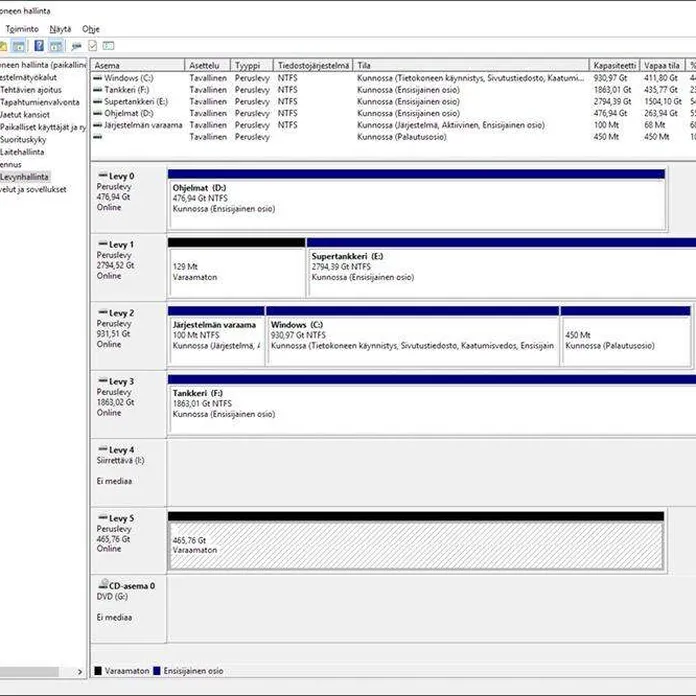The image size is (696, 696).
Task: Click the rightmost toolbar icon after the checkmark
Action: [x=108, y=46]
